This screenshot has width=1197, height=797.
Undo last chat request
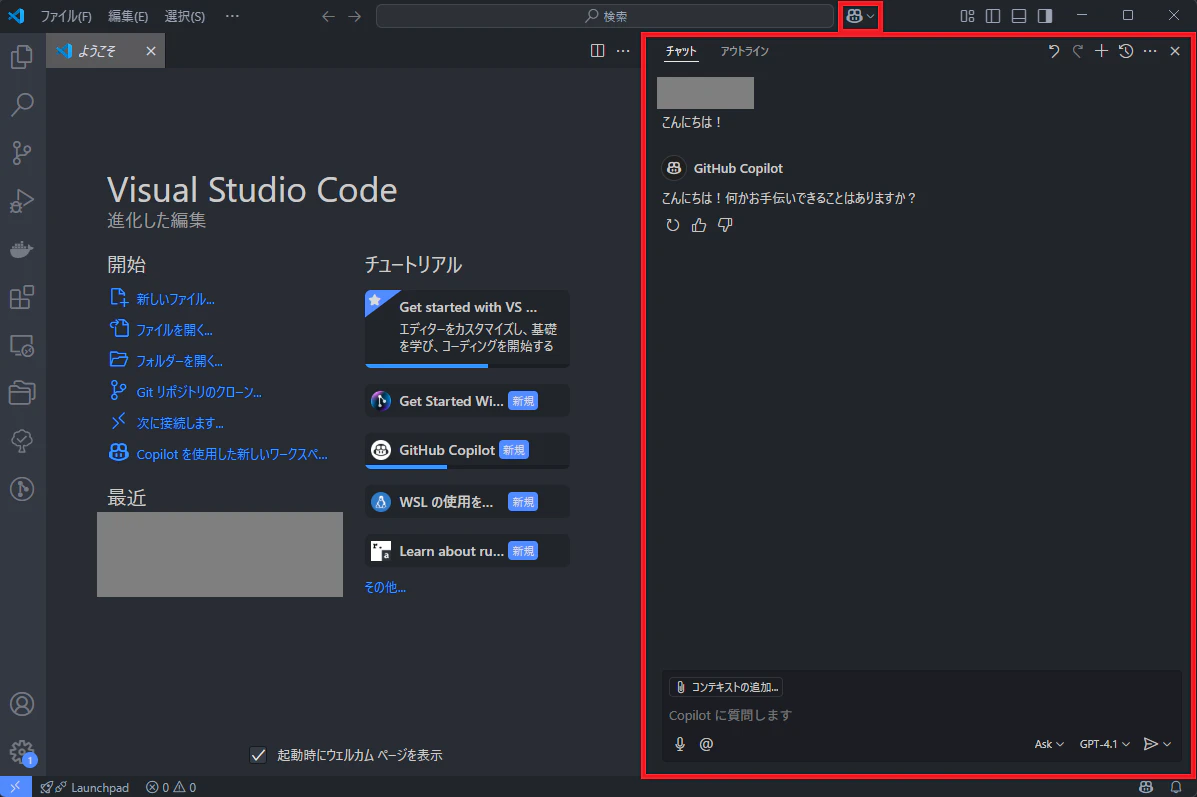[1053, 51]
